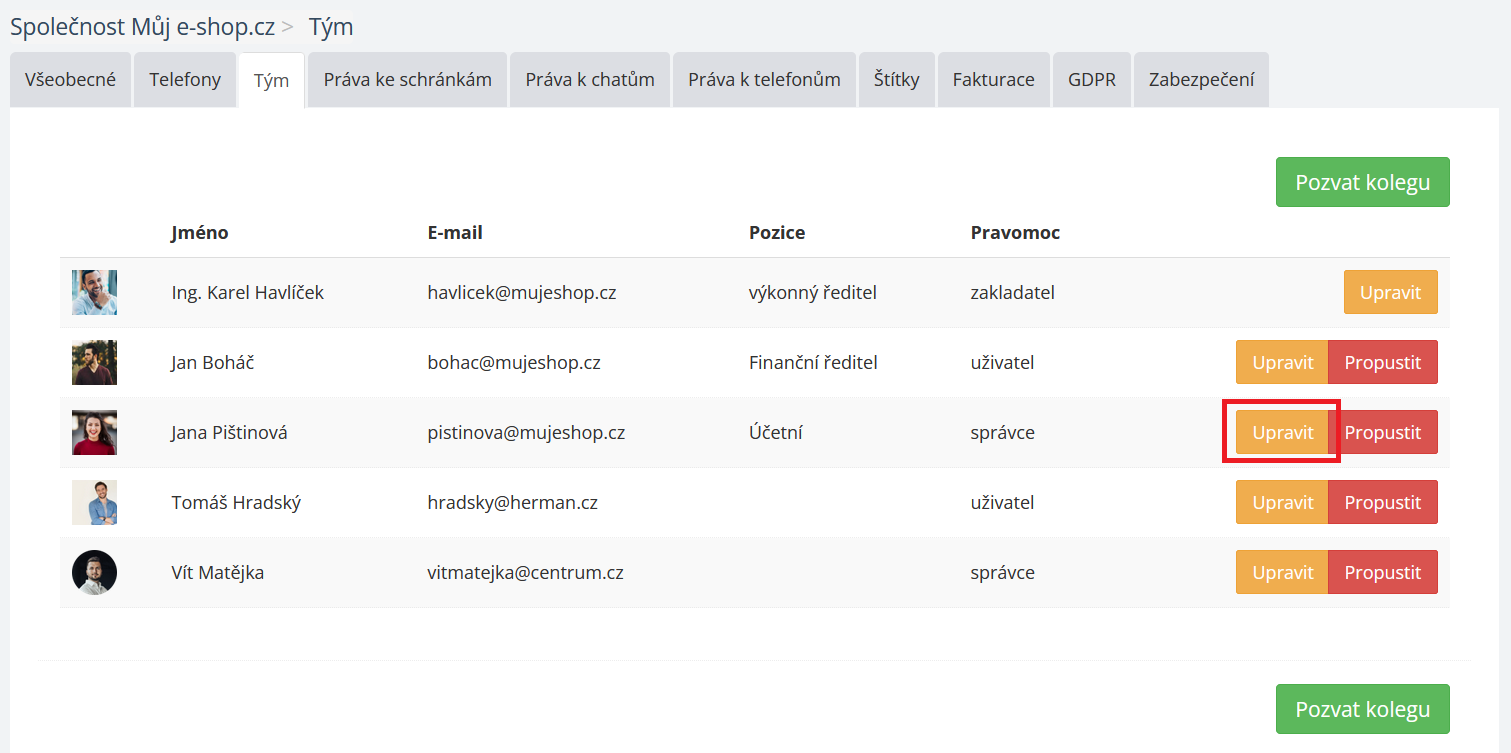Screen dimensions: 1511x753
Task: Open the Telefony tab
Action: pyautogui.click(x=185, y=80)
